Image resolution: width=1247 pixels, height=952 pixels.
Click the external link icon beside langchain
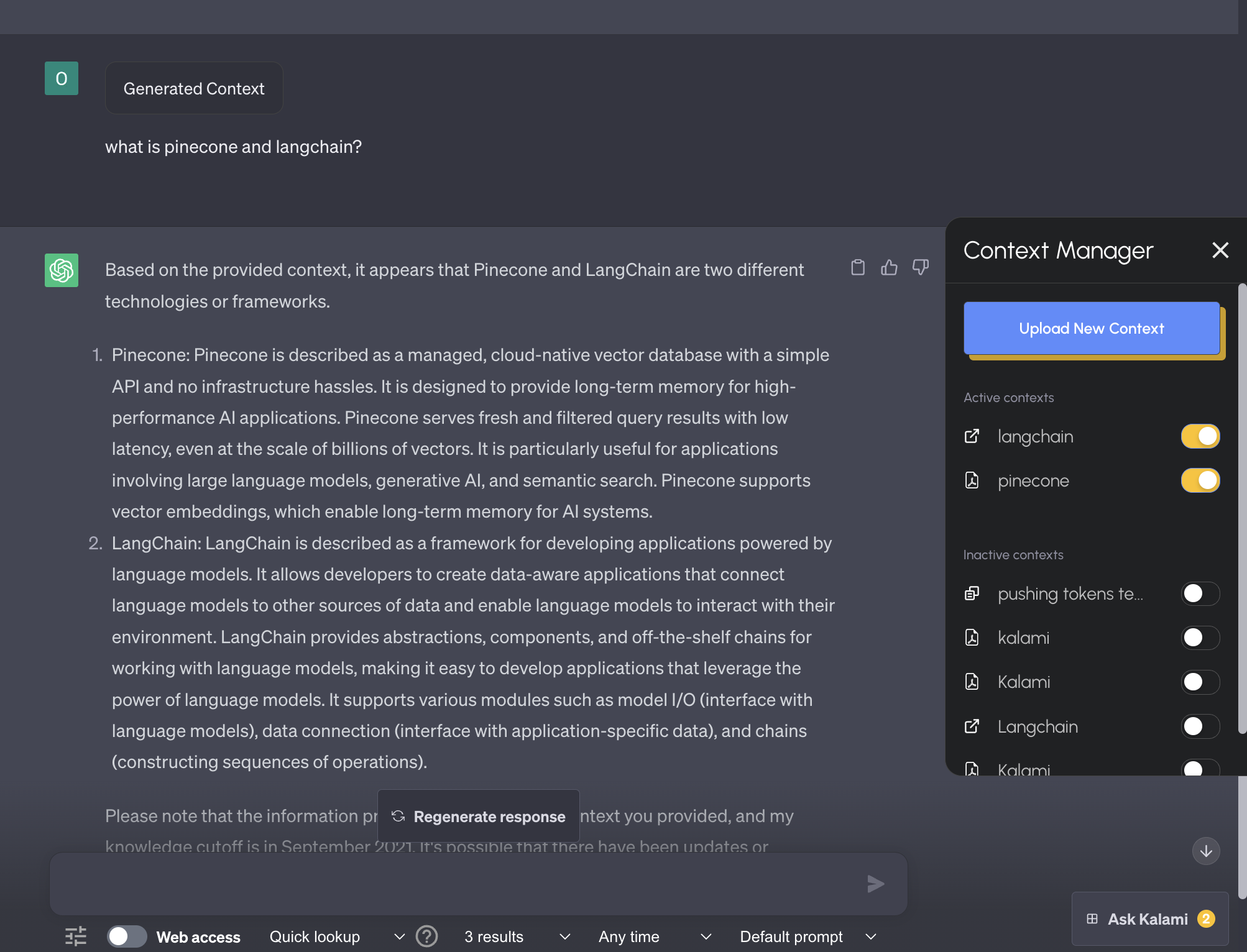pos(972,436)
